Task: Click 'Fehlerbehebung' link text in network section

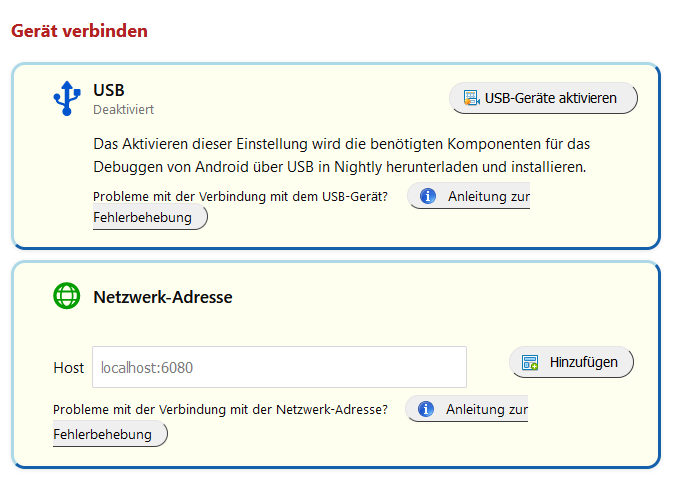Action: (102, 434)
